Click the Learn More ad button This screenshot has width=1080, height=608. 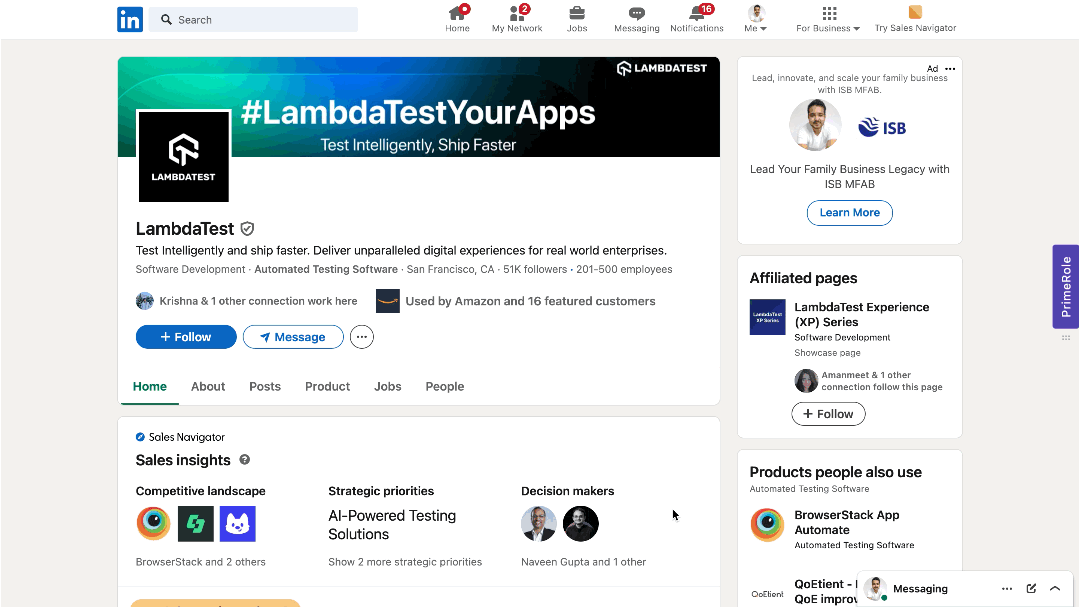tap(849, 212)
